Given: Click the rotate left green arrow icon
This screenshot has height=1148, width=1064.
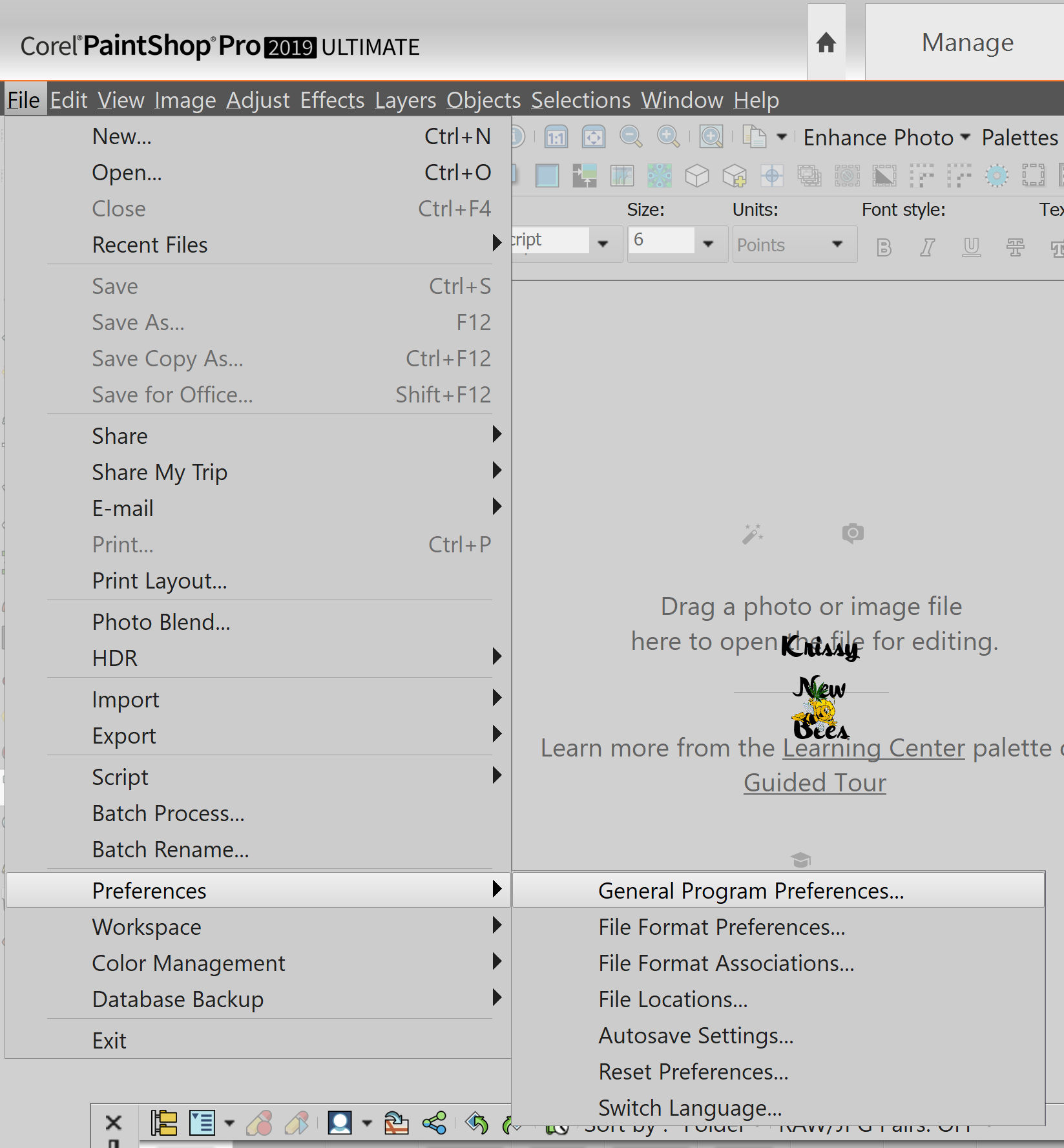Looking at the screenshot, I should click(477, 1123).
